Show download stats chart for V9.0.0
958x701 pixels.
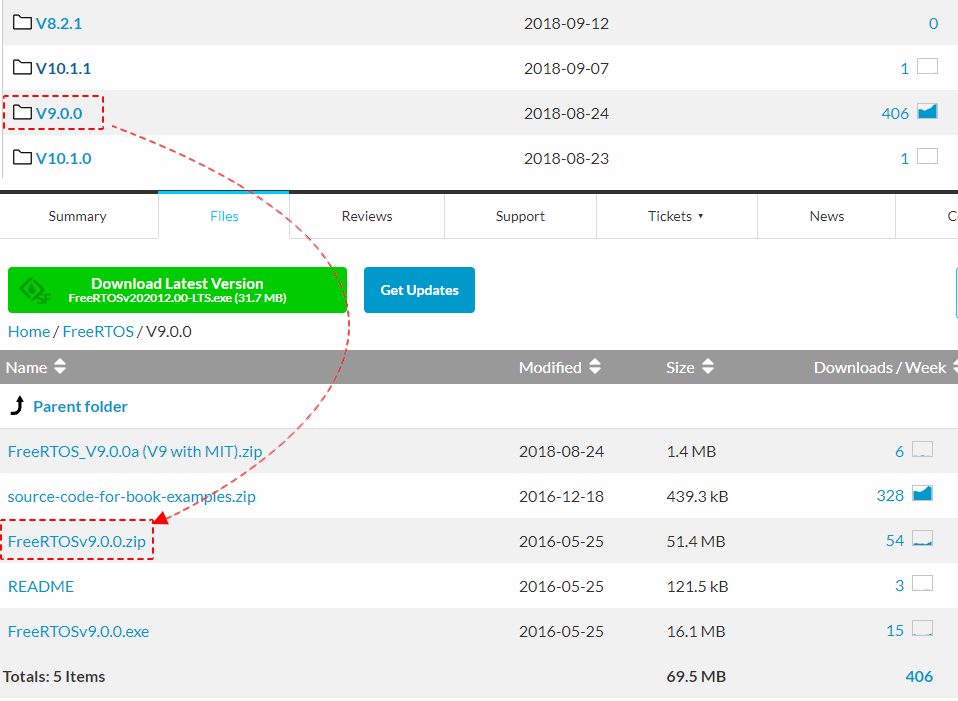pyautogui.click(x=927, y=111)
